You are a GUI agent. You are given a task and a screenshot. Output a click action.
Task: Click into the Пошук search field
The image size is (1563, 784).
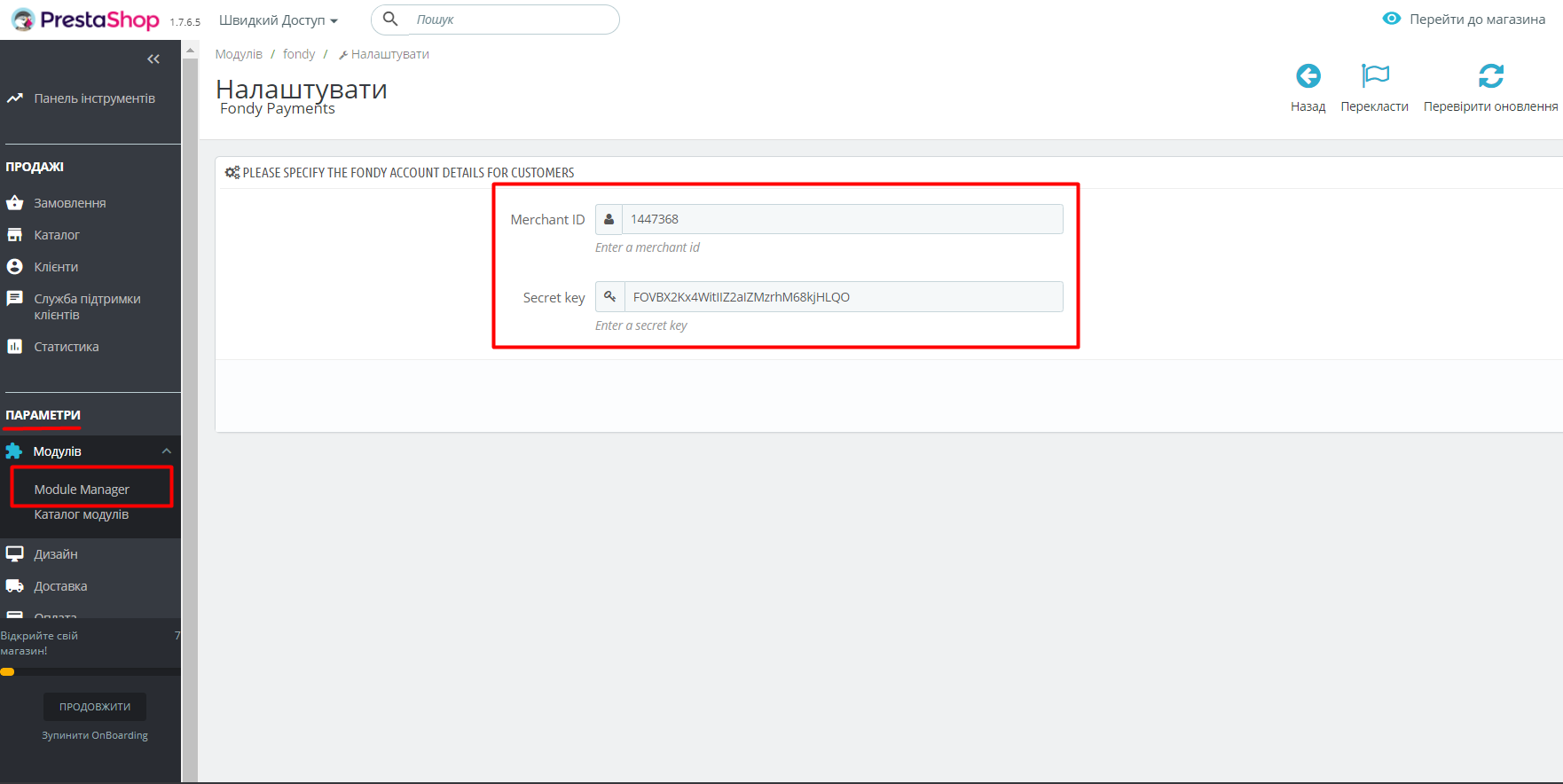pos(513,20)
